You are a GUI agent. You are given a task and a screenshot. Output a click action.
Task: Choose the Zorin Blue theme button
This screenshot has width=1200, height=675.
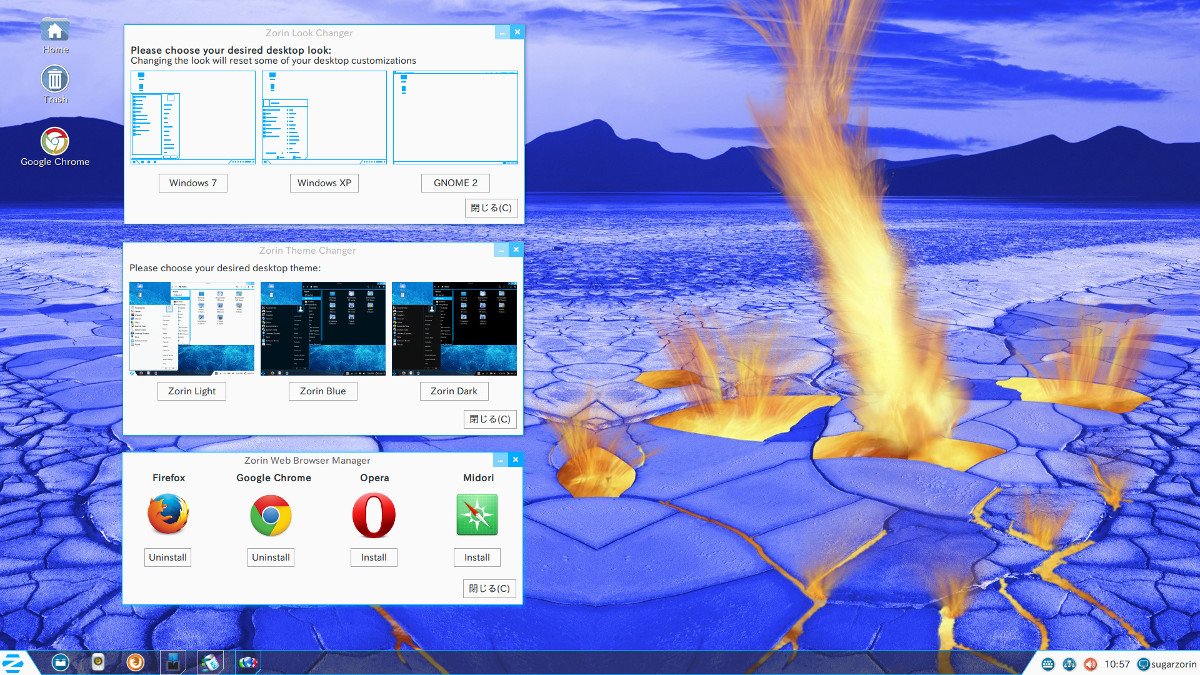coord(323,391)
